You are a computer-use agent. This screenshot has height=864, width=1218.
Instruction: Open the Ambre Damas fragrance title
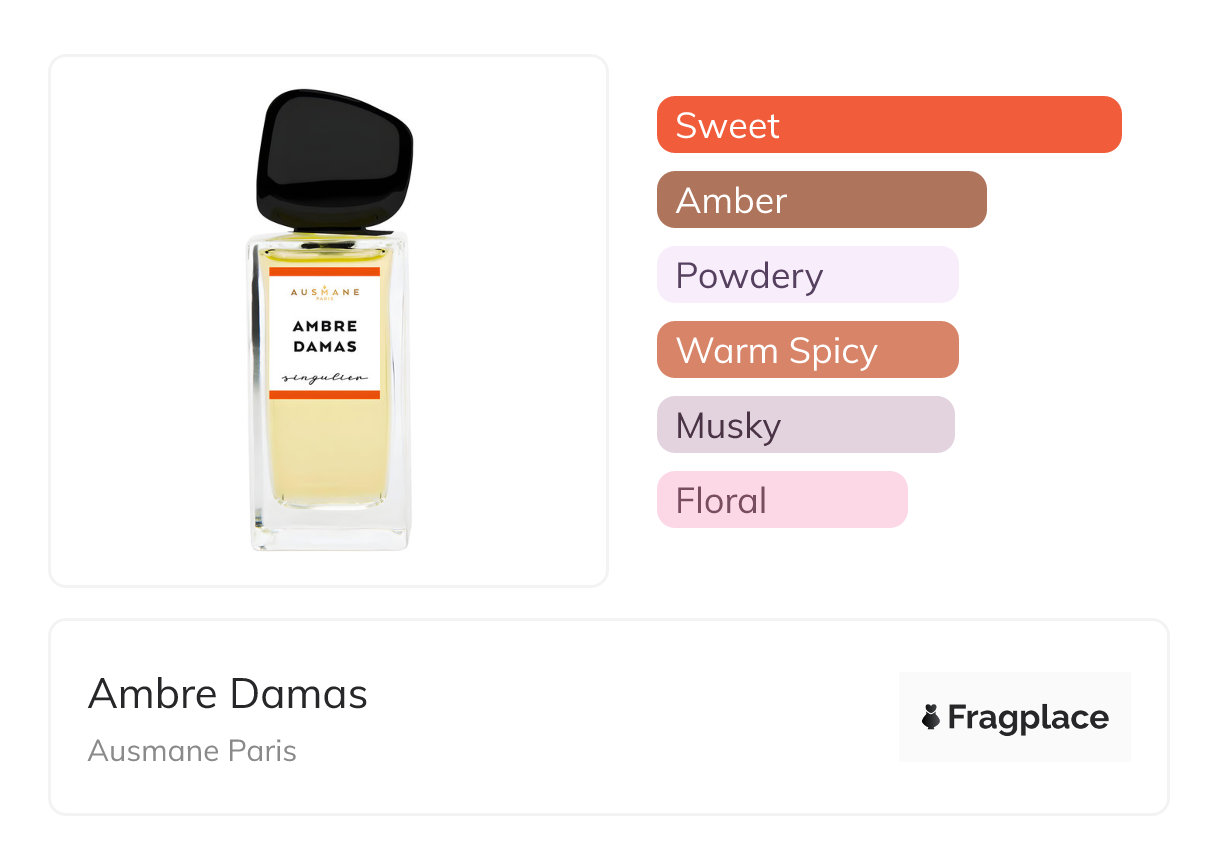[228, 694]
